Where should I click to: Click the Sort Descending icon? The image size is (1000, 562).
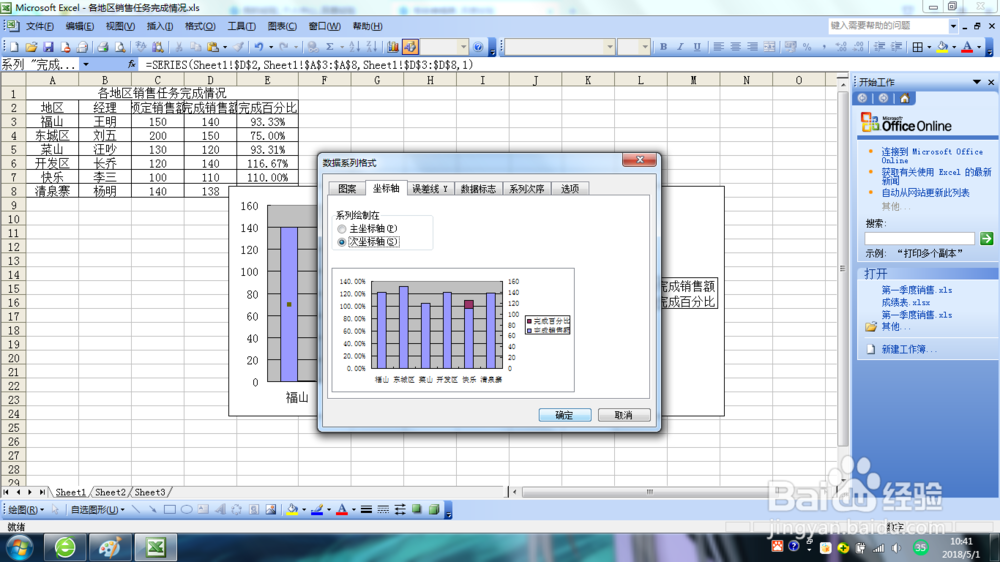coord(372,47)
